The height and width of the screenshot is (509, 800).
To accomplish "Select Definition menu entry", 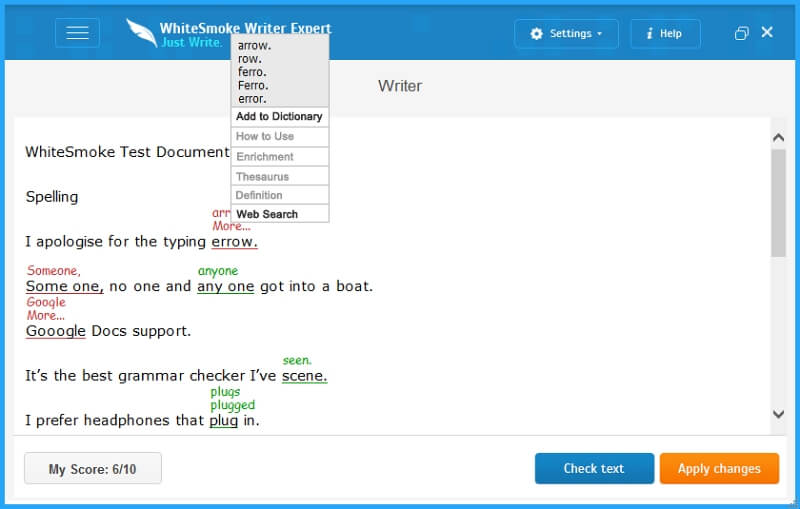I will click(x=280, y=195).
